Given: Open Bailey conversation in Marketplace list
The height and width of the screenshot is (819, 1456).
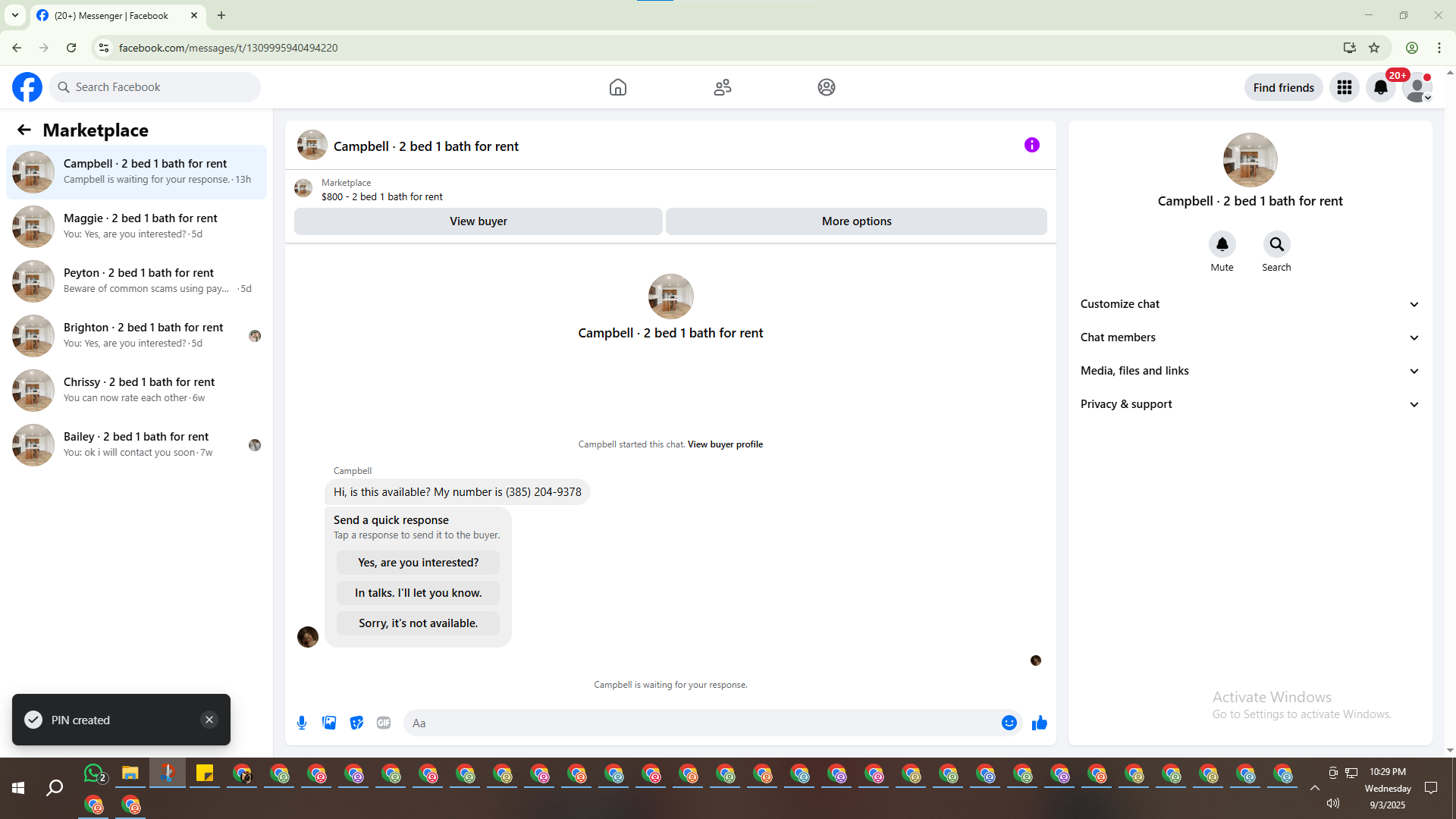Looking at the screenshot, I should click(x=136, y=445).
